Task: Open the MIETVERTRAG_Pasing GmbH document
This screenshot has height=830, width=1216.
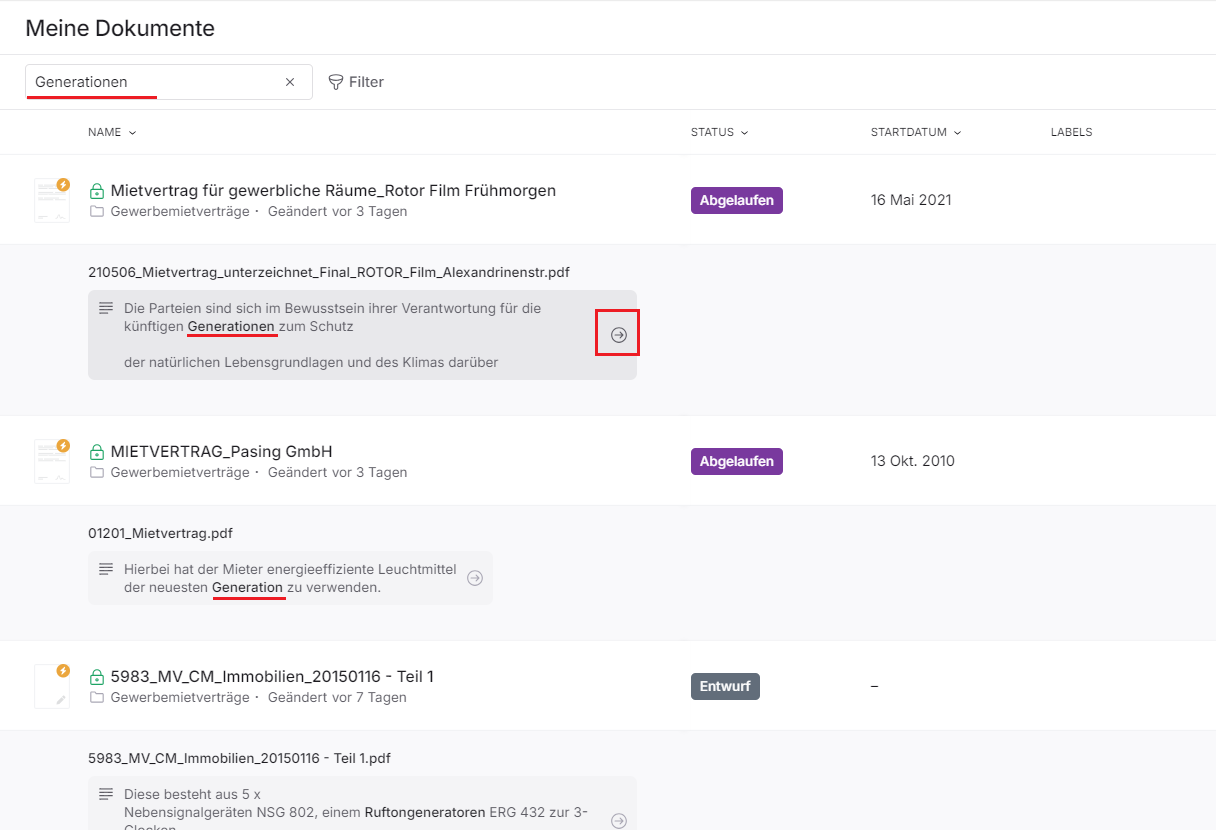Action: pyautogui.click(x=221, y=451)
